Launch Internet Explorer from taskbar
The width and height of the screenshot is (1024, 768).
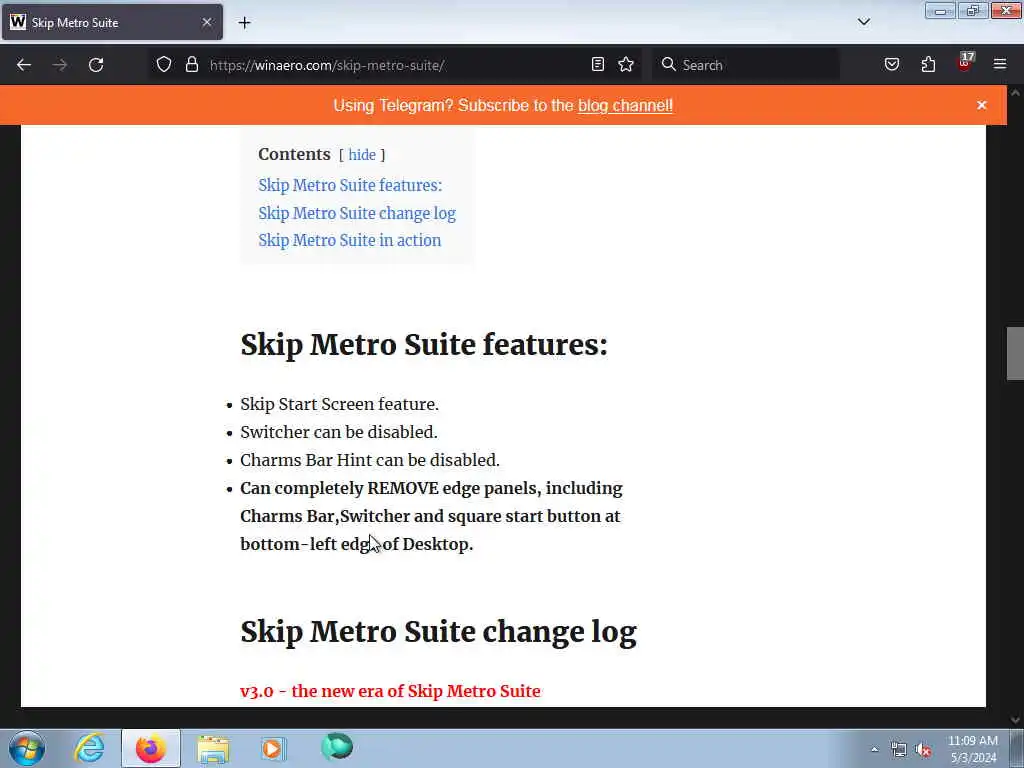(x=89, y=748)
